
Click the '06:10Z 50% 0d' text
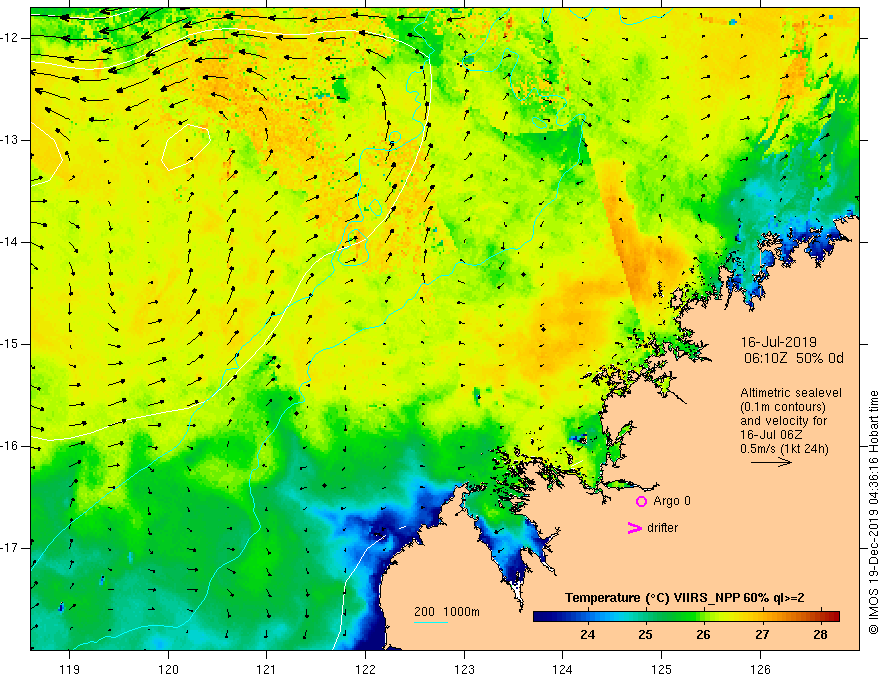(794, 359)
